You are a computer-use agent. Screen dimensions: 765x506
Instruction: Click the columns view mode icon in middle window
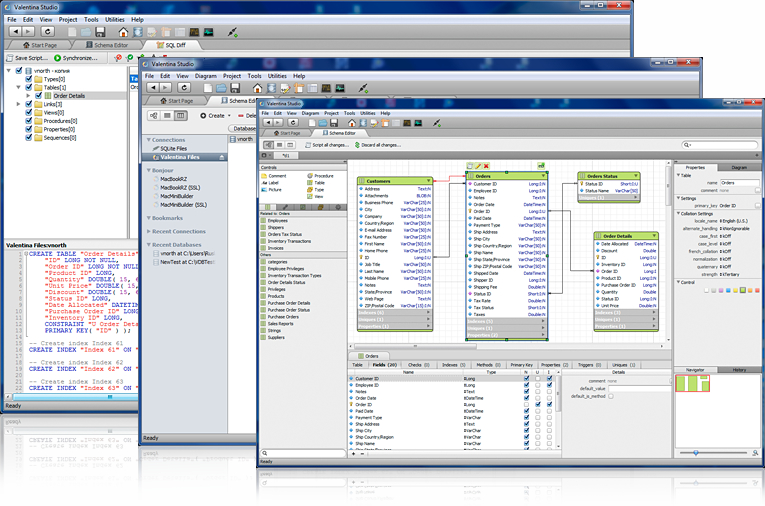click(x=181, y=116)
